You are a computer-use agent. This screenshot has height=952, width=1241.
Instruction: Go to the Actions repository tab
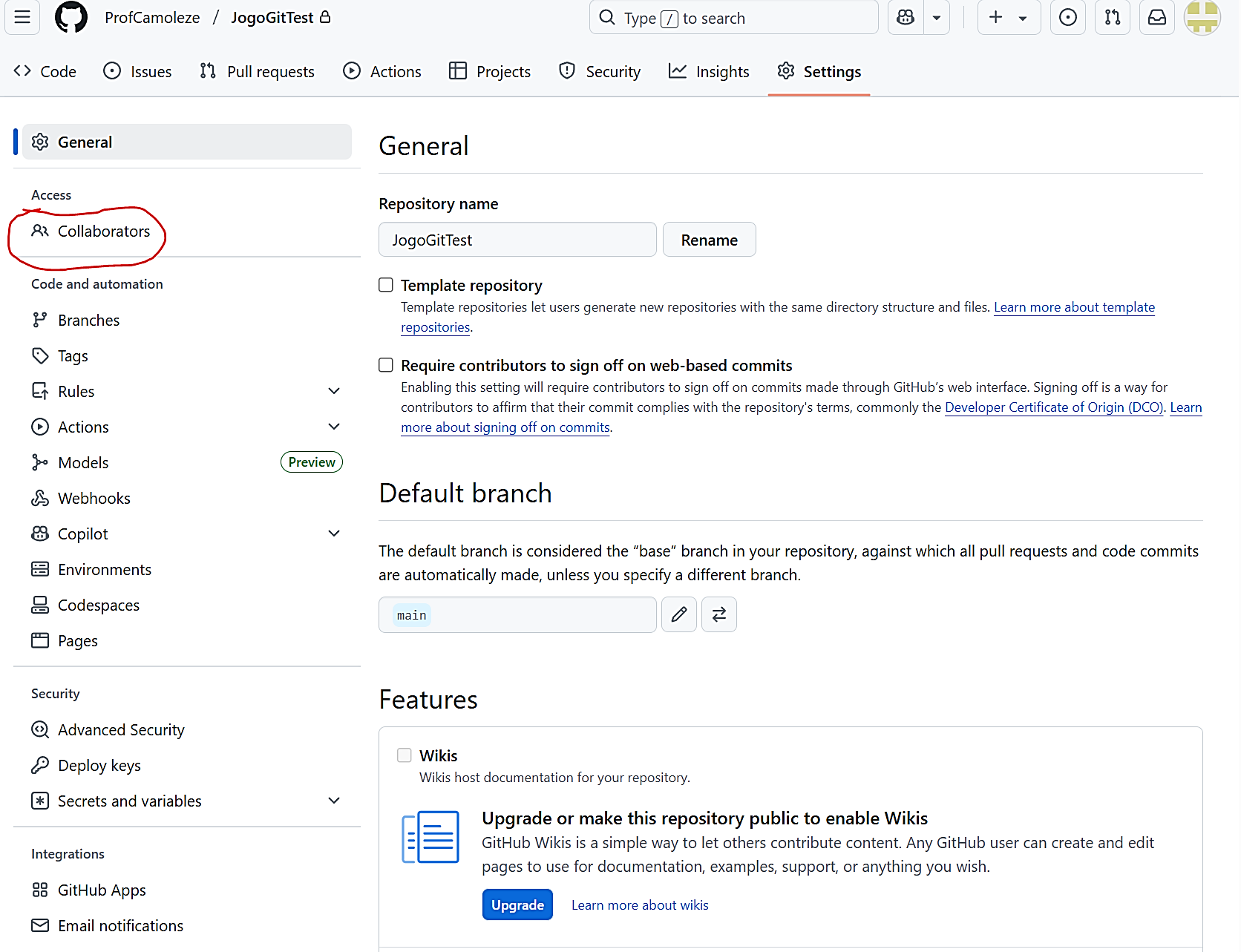pos(382,71)
